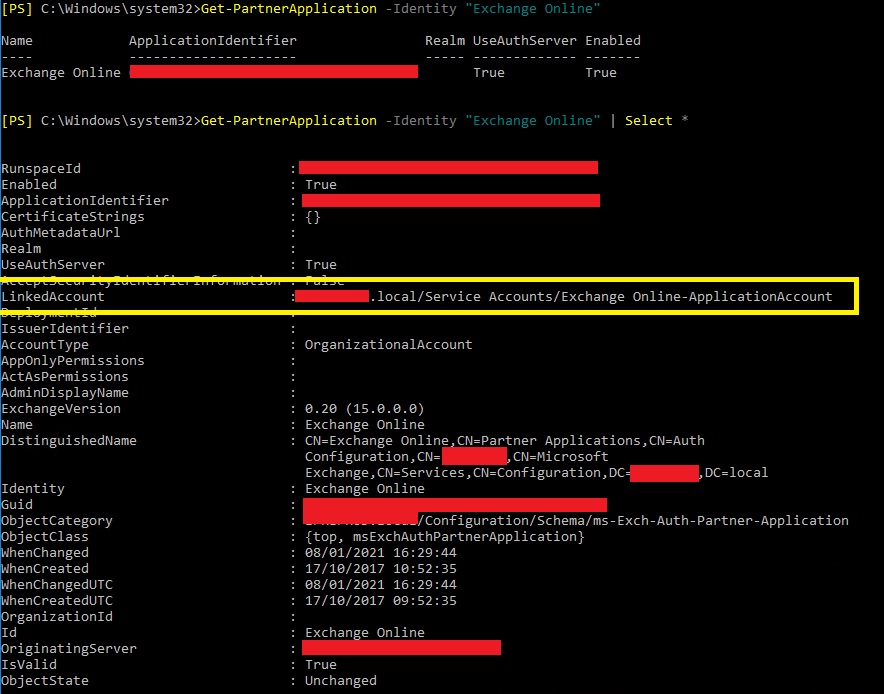The width and height of the screenshot is (884, 694).
Task: Click the 'True' value in the UseAuthServer property row
Action: tap(321, 264)
